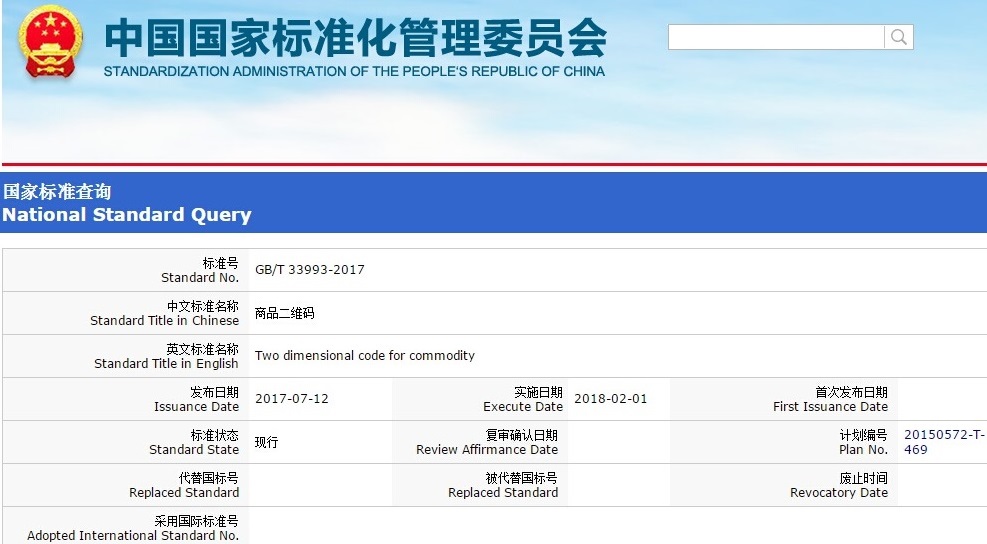Screen dimensions: 987x544
Task: Select the Chinese title value 商品二维码
Action: [285, 313]
